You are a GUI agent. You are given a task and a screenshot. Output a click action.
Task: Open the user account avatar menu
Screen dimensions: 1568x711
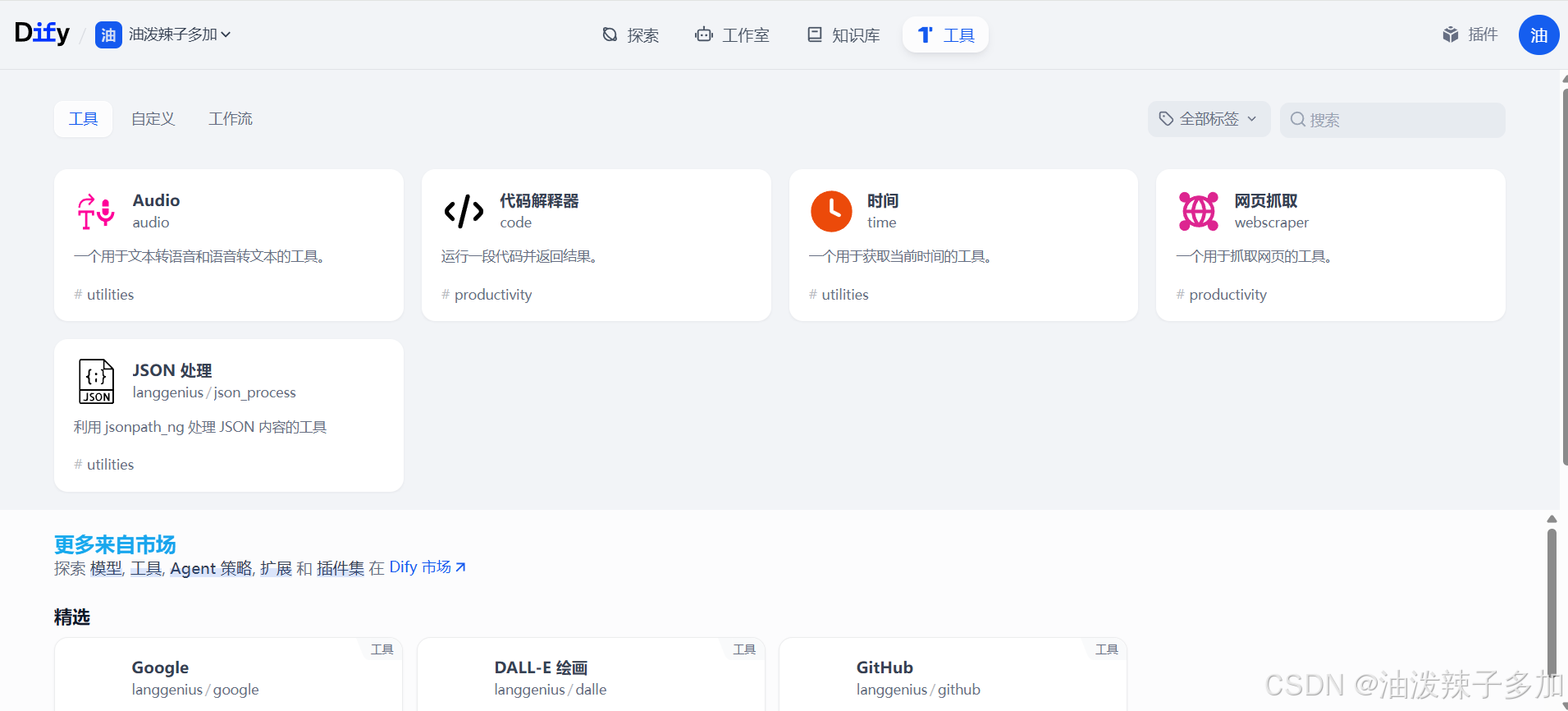pyautogui.click(x=1538, y=34)
